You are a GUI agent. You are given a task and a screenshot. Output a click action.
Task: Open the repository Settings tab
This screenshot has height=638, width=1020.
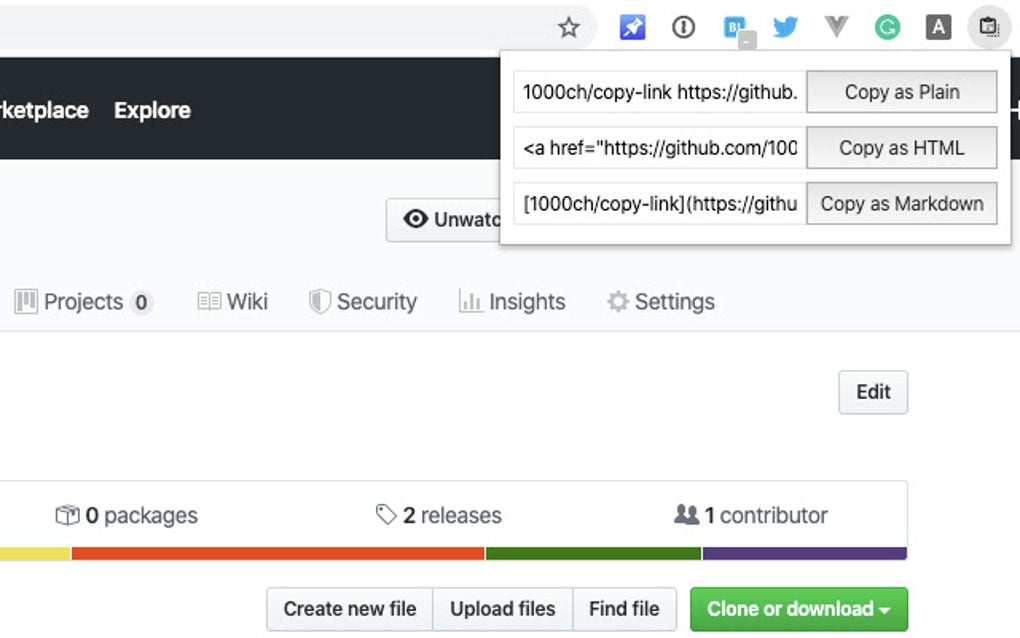click(661, 302)
